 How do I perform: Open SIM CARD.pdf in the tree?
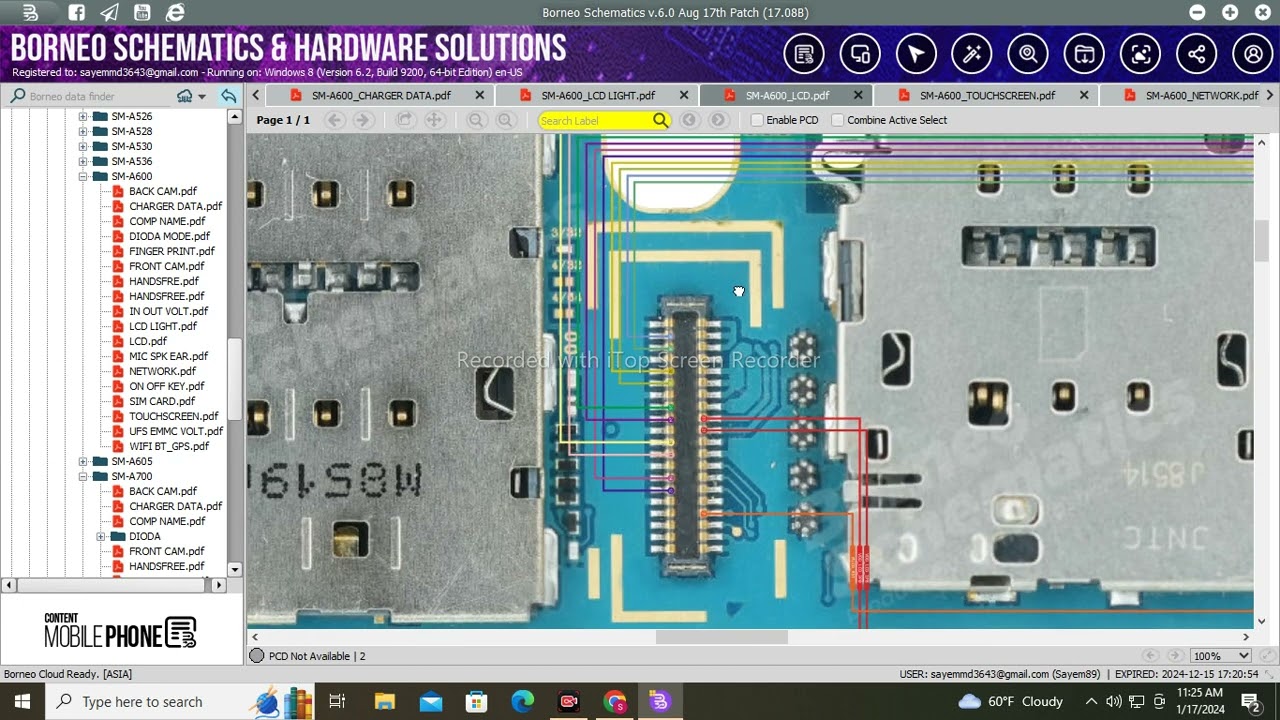pyautogui.click(x=162, y=402)
